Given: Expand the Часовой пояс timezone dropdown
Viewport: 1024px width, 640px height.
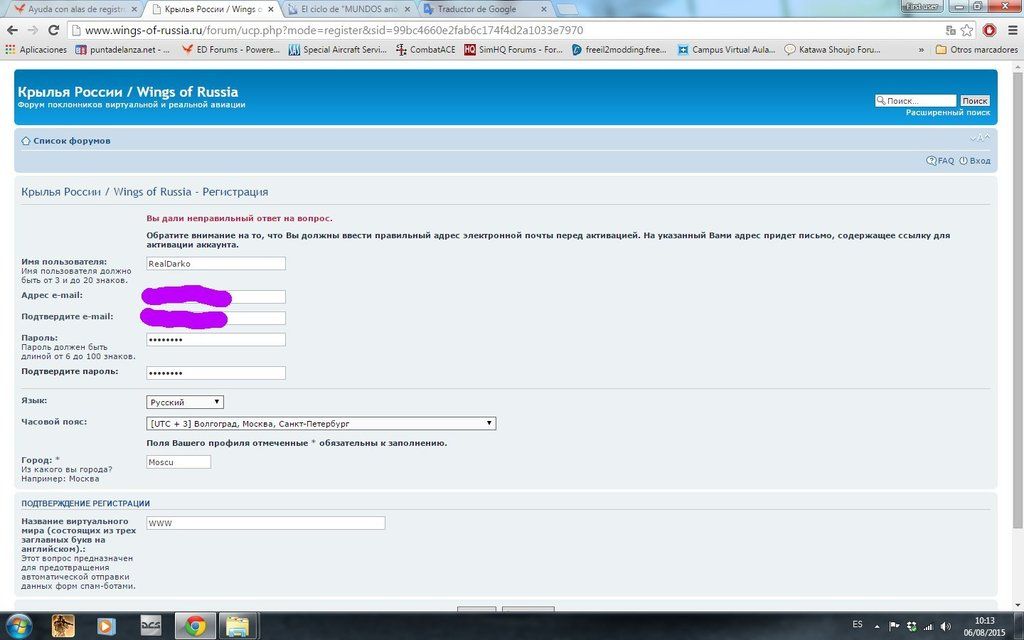Looking at the screenshot, I should 320,424.
